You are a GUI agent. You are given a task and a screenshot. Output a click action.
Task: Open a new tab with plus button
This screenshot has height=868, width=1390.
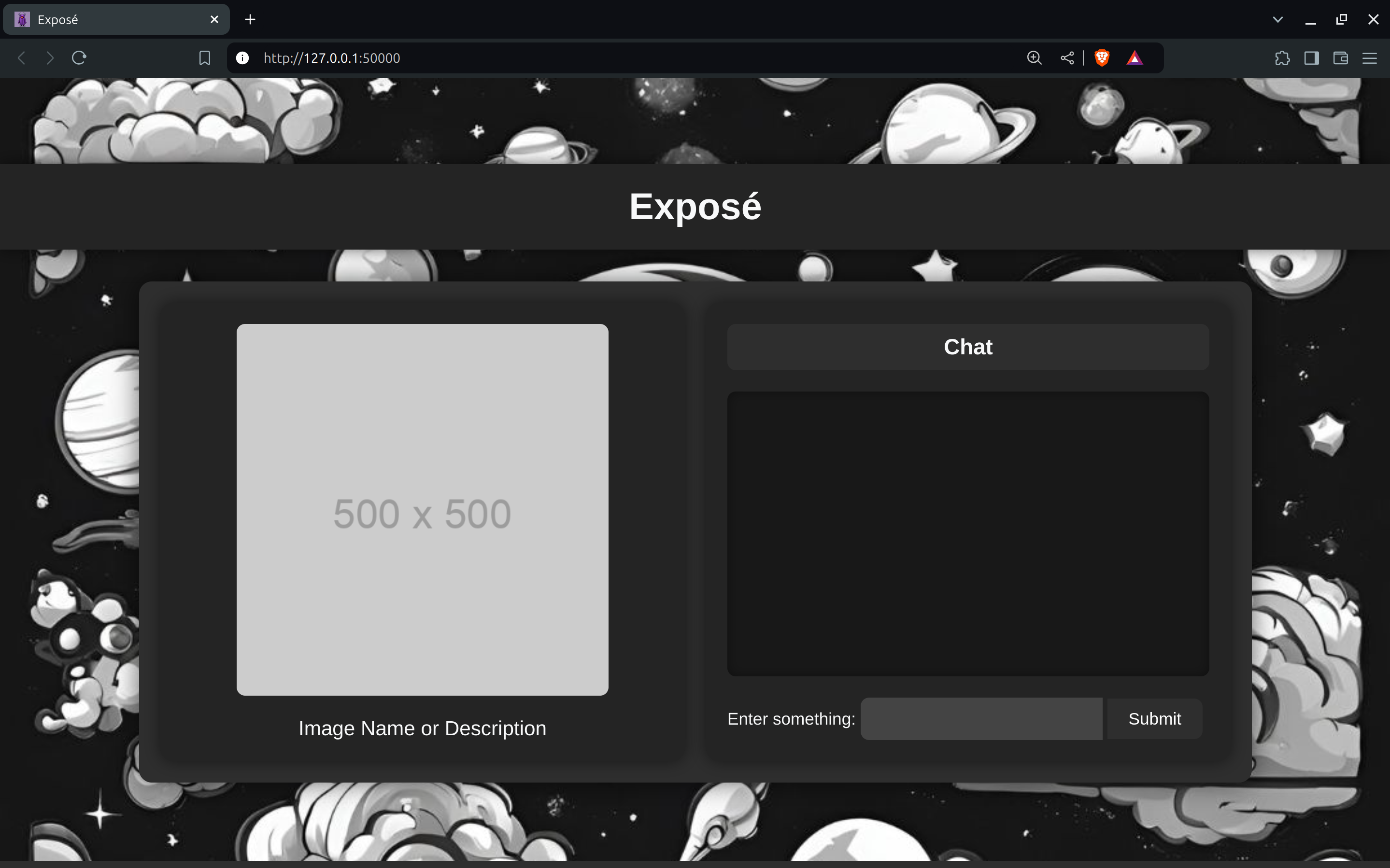point(250,19)
